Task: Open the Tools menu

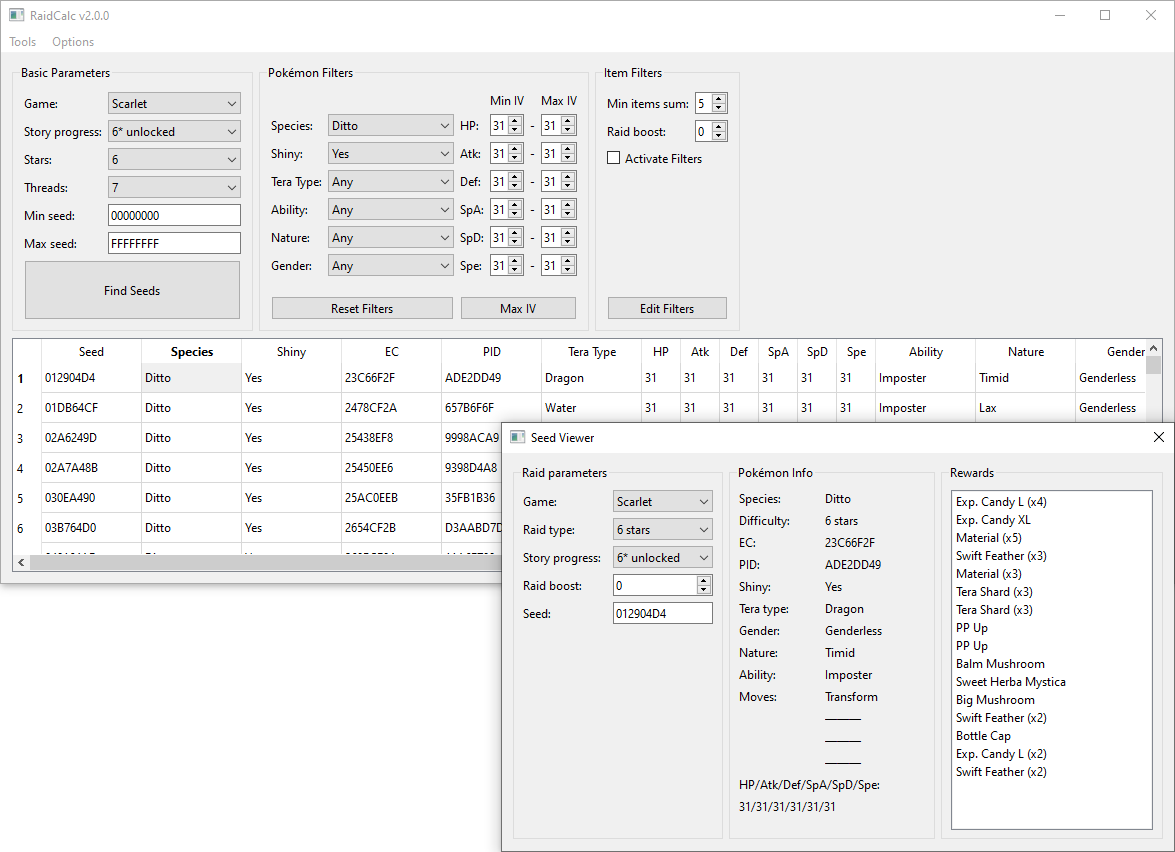Action: point(22,42)
